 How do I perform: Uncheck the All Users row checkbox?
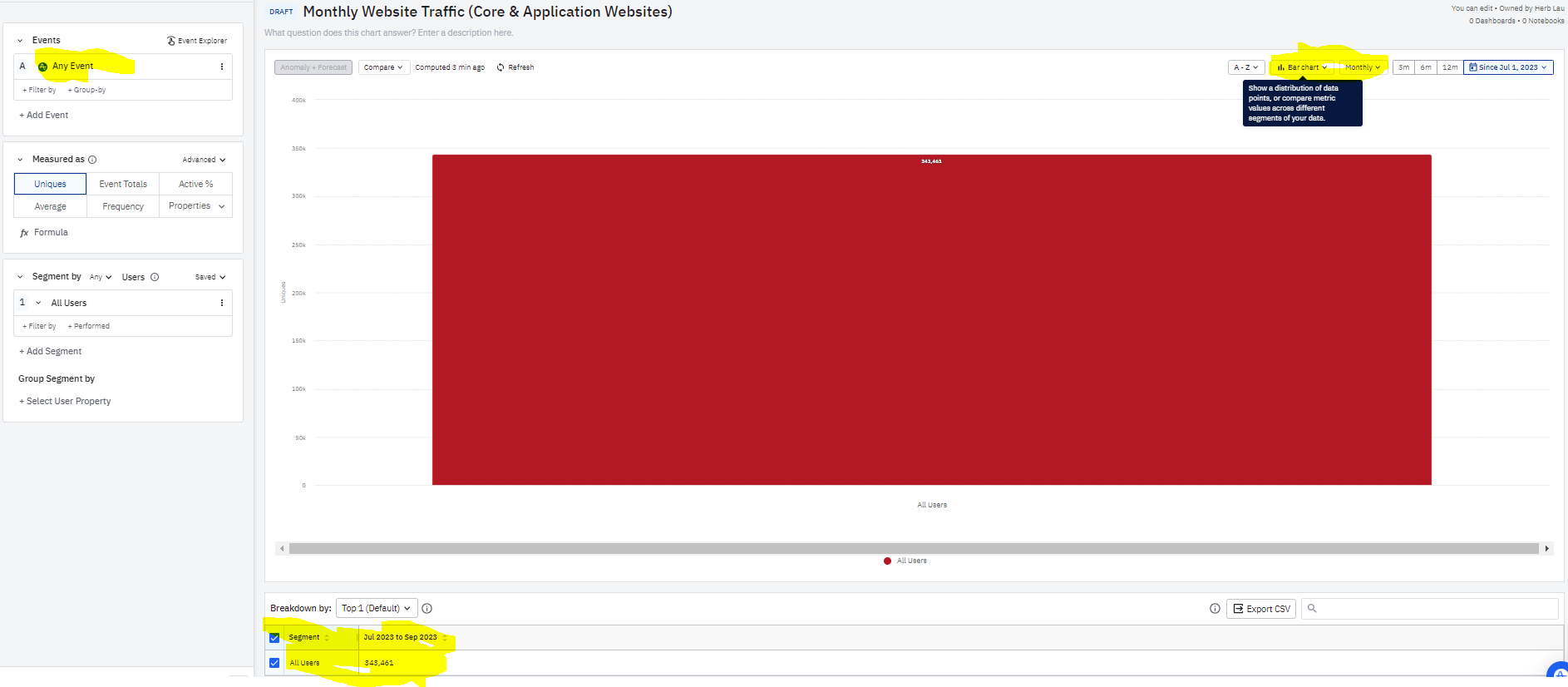point(274,663)
